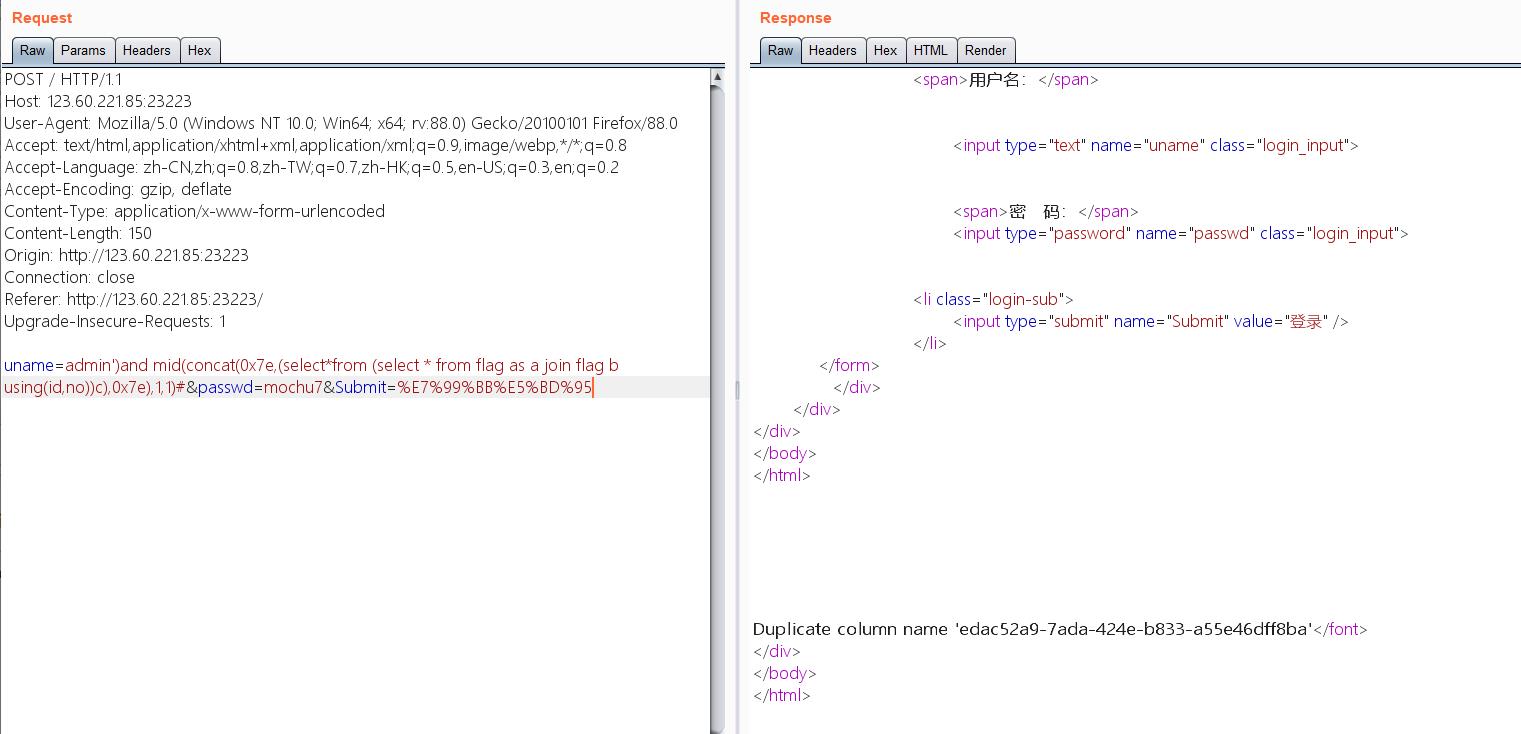
Task: Select the Request Raw tab
Action: pyautogui.click(x=32, y=50)
